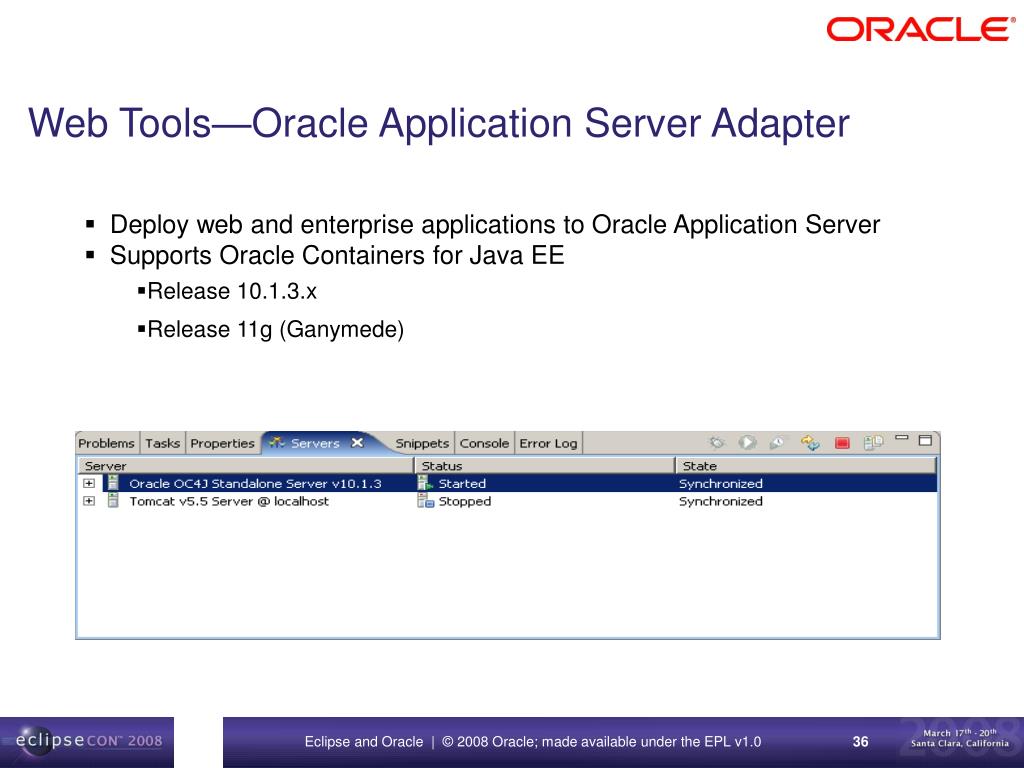
Task: Open the Tasks tab
Action: 162,443
